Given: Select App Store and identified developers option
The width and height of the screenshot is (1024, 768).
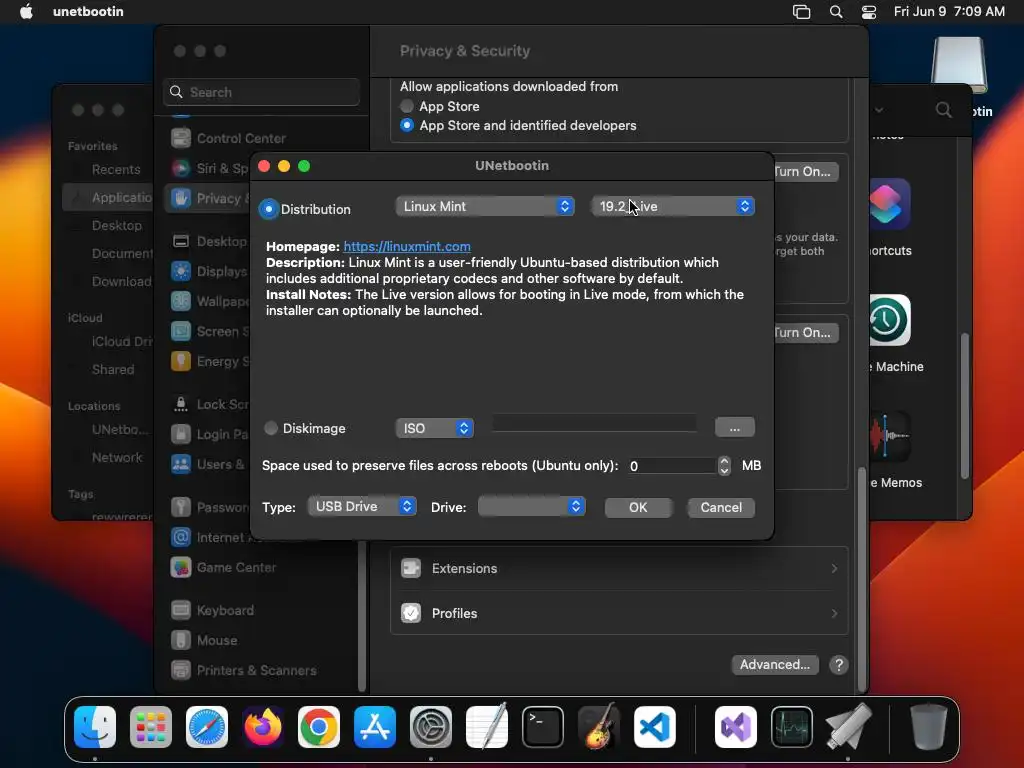Looking at the screenshot, I should [407, 125].
